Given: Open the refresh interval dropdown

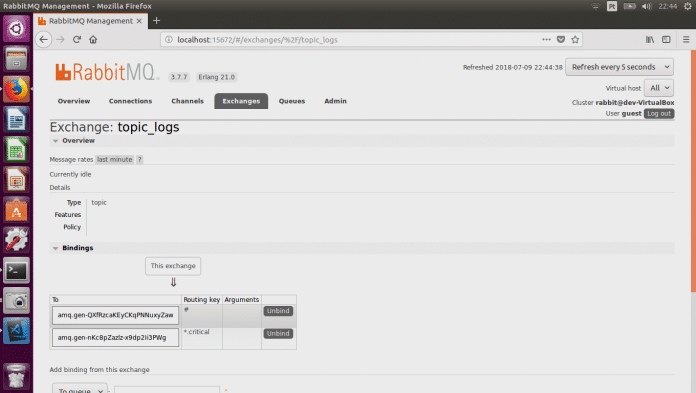Looking at the screenshot, I should click(x=619, y=67).
